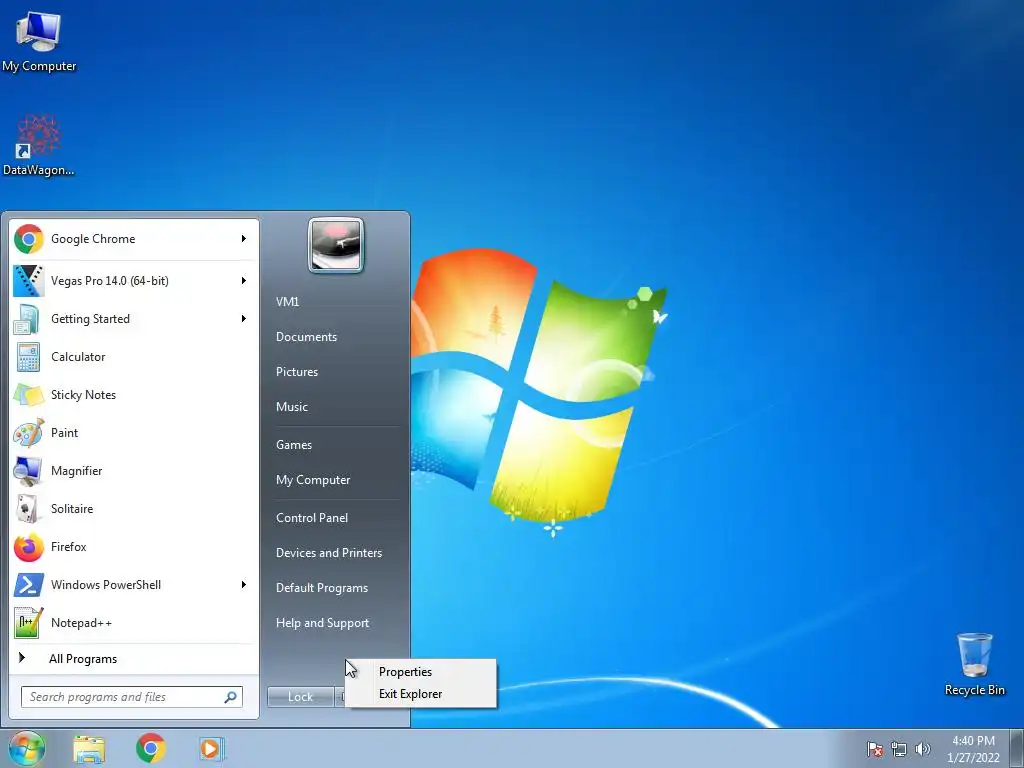Open Default Programs
The height and width of the screenshot is (768, 1024).
[x=322, y=588]
